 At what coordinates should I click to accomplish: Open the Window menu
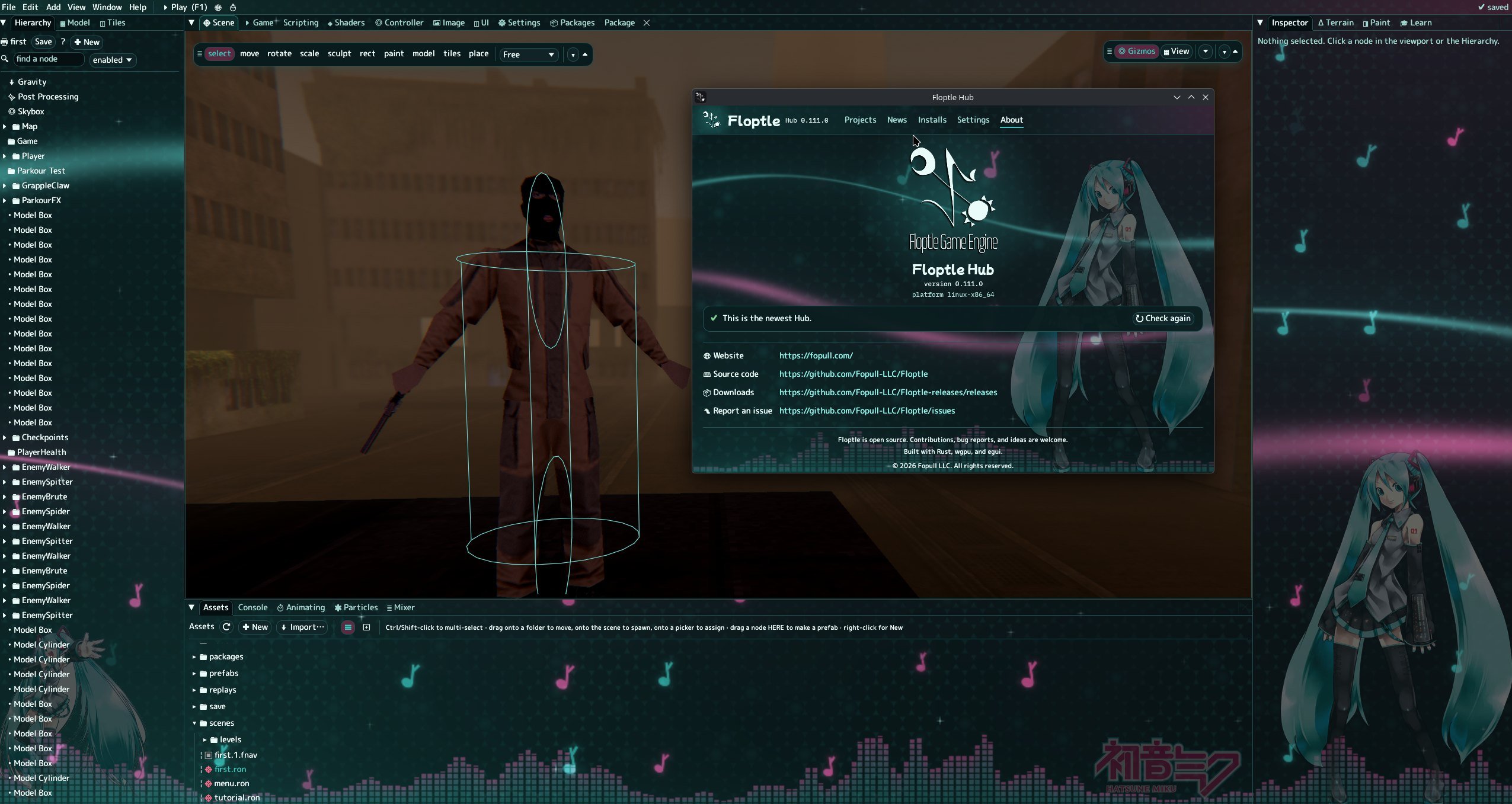(107, 8)
